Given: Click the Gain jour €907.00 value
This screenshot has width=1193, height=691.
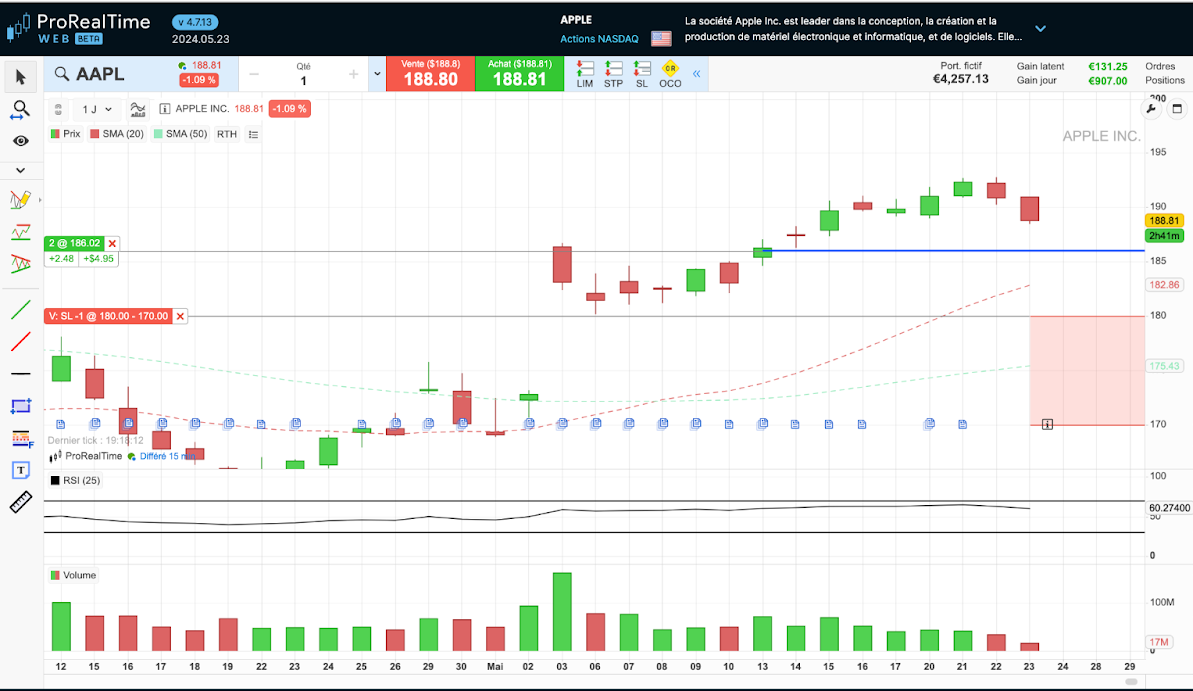Looking at the screenshot, I should pos(1108,81).
